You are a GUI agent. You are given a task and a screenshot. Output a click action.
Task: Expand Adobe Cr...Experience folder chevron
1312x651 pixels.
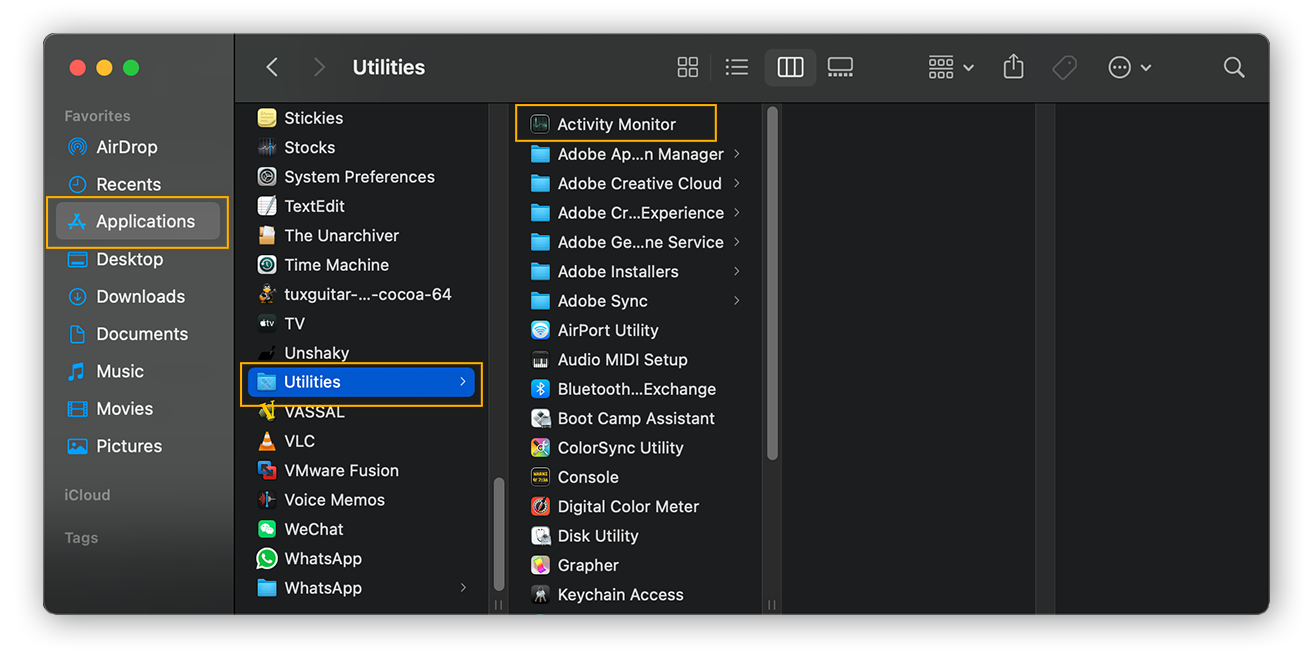click(x=737, y=213)
